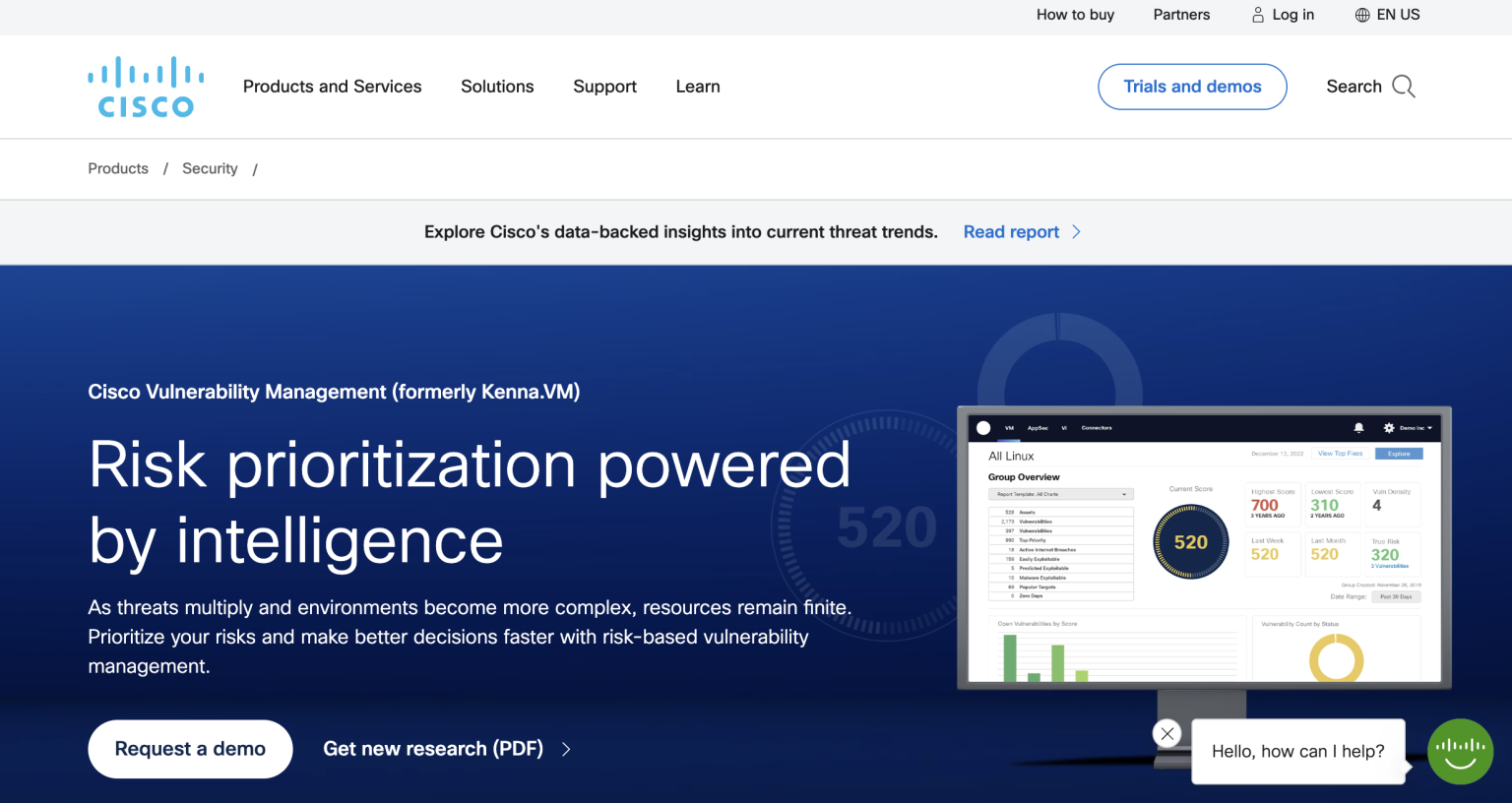
Task: Expand the chevron after Get new research
Action: coord(566,749)
